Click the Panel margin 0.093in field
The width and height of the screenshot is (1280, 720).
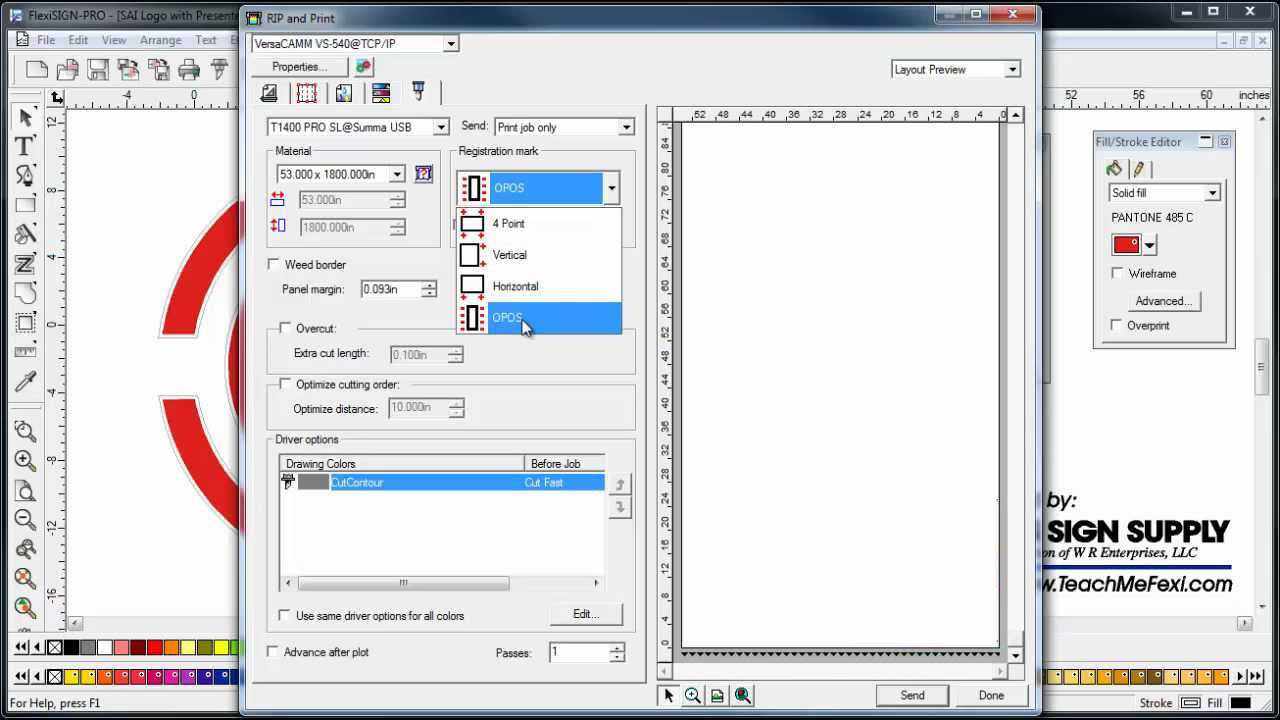(390, 289)
